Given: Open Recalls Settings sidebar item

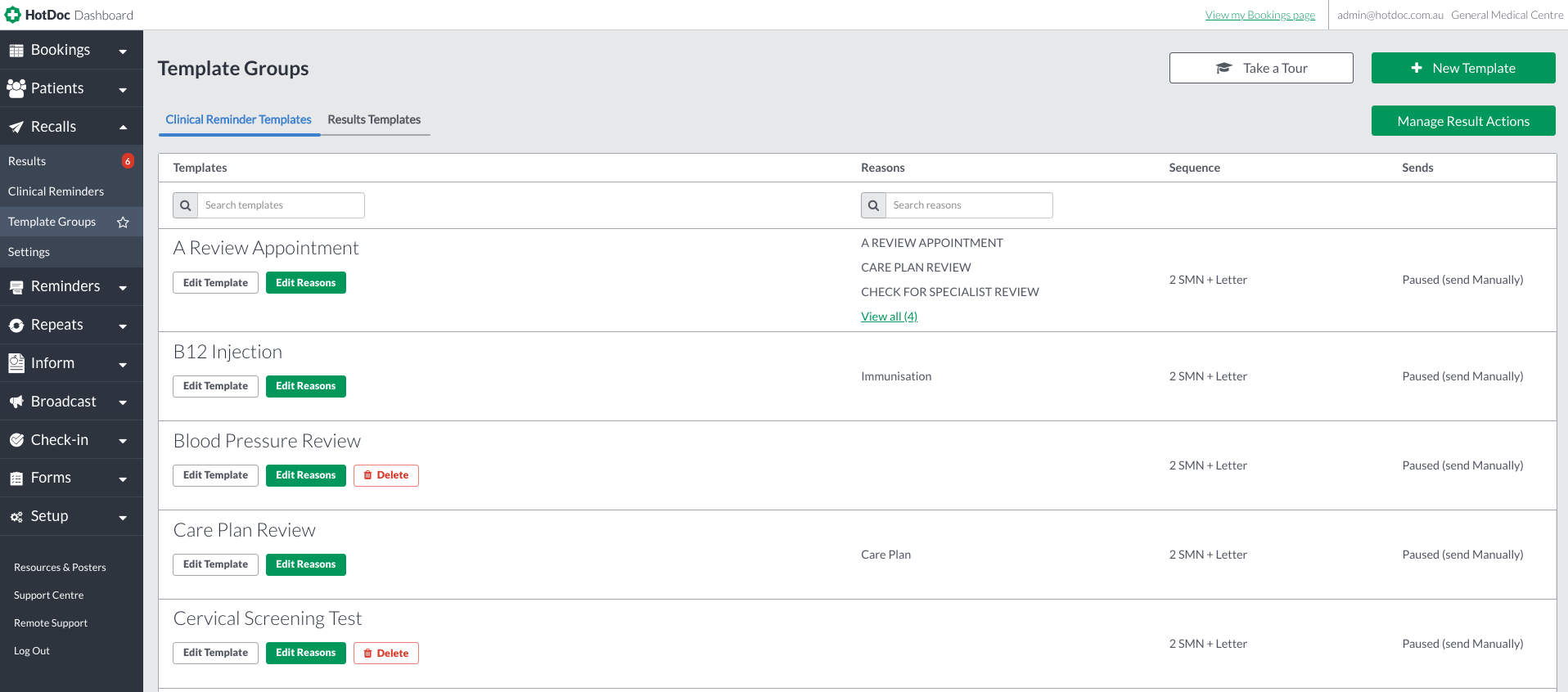Looking at the screenshot, I should 71,252.
